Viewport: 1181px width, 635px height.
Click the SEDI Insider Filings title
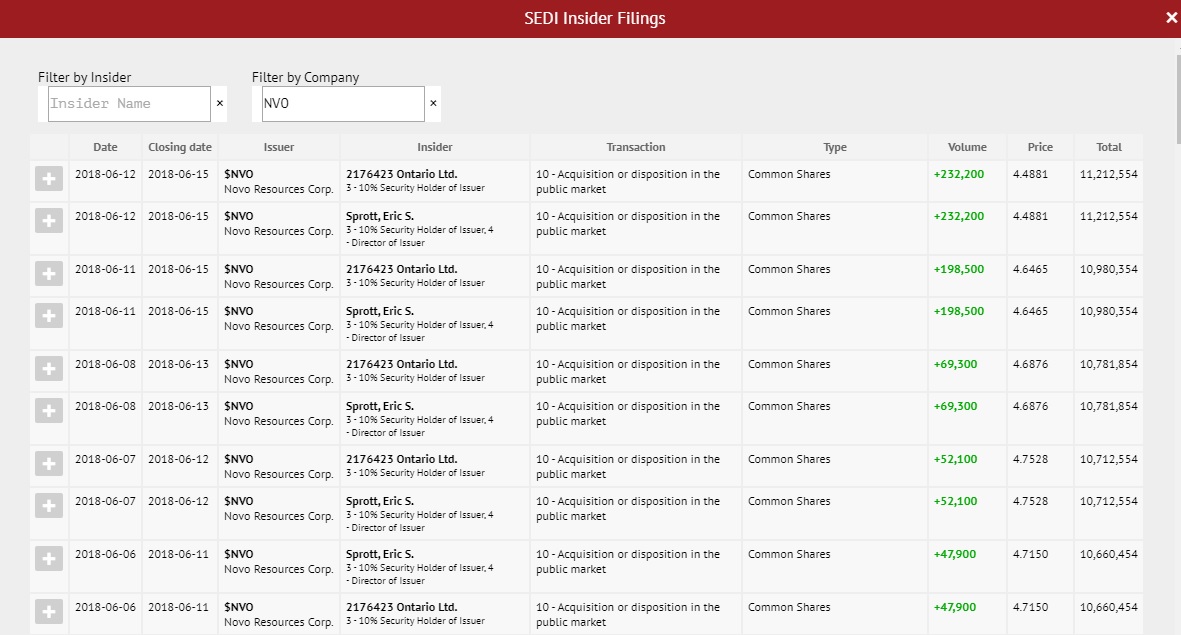click(x=595, y=18)
